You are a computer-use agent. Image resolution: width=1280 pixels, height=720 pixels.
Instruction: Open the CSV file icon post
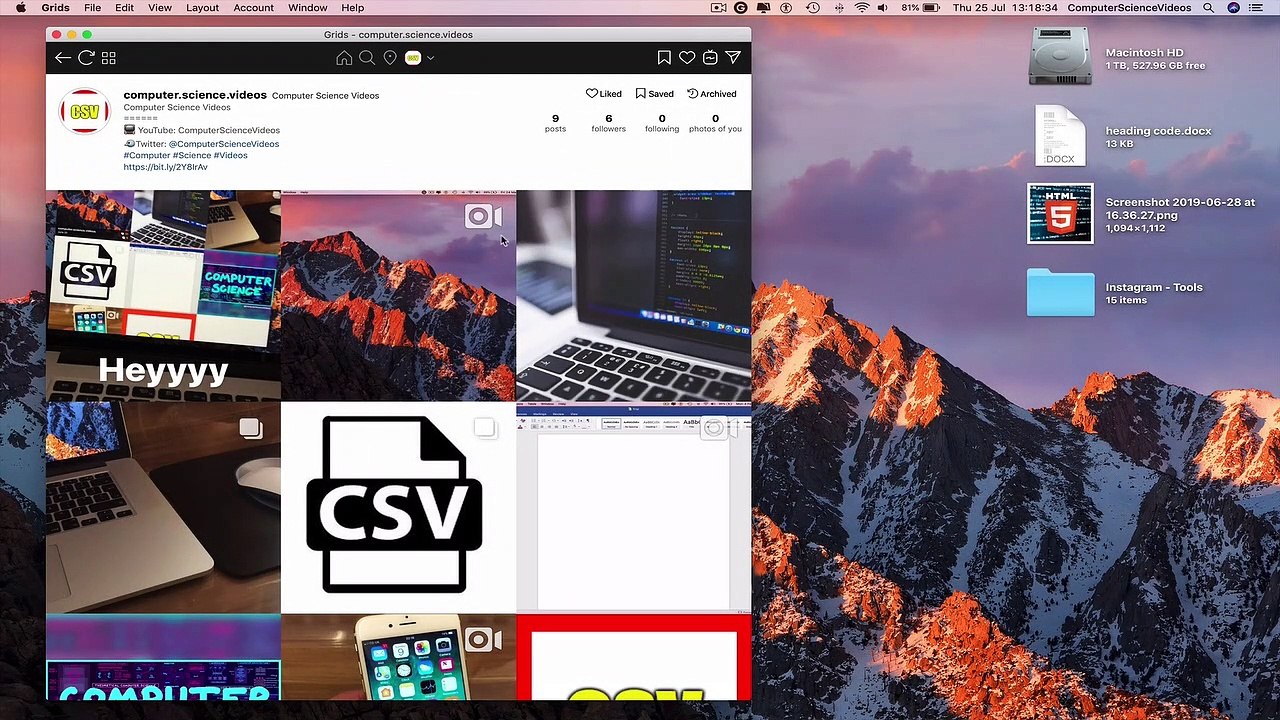click(398, 508)
